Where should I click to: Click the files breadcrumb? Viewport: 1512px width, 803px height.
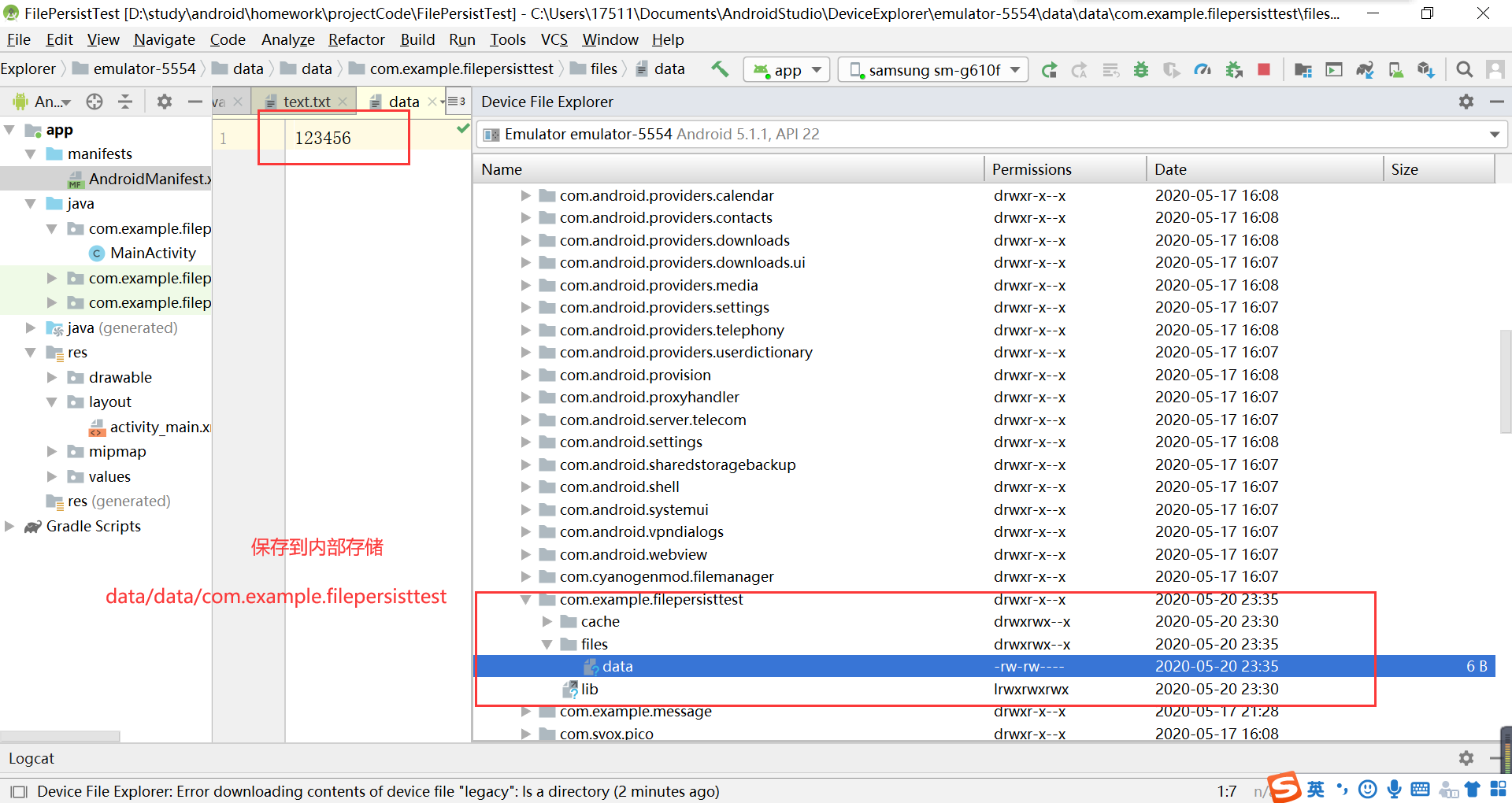pyautogui.click(x=594, y=69)
